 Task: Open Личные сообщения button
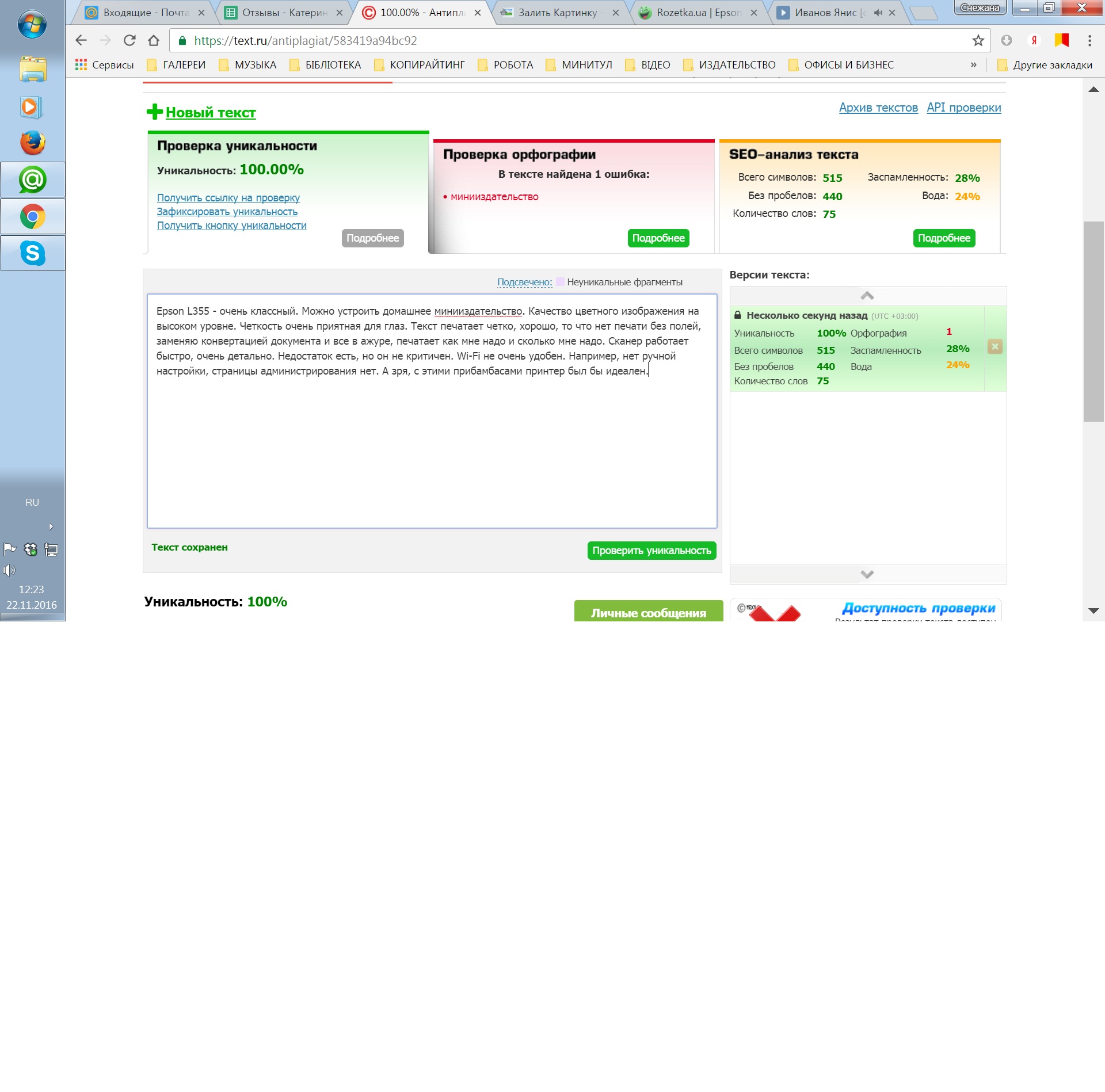649,611
